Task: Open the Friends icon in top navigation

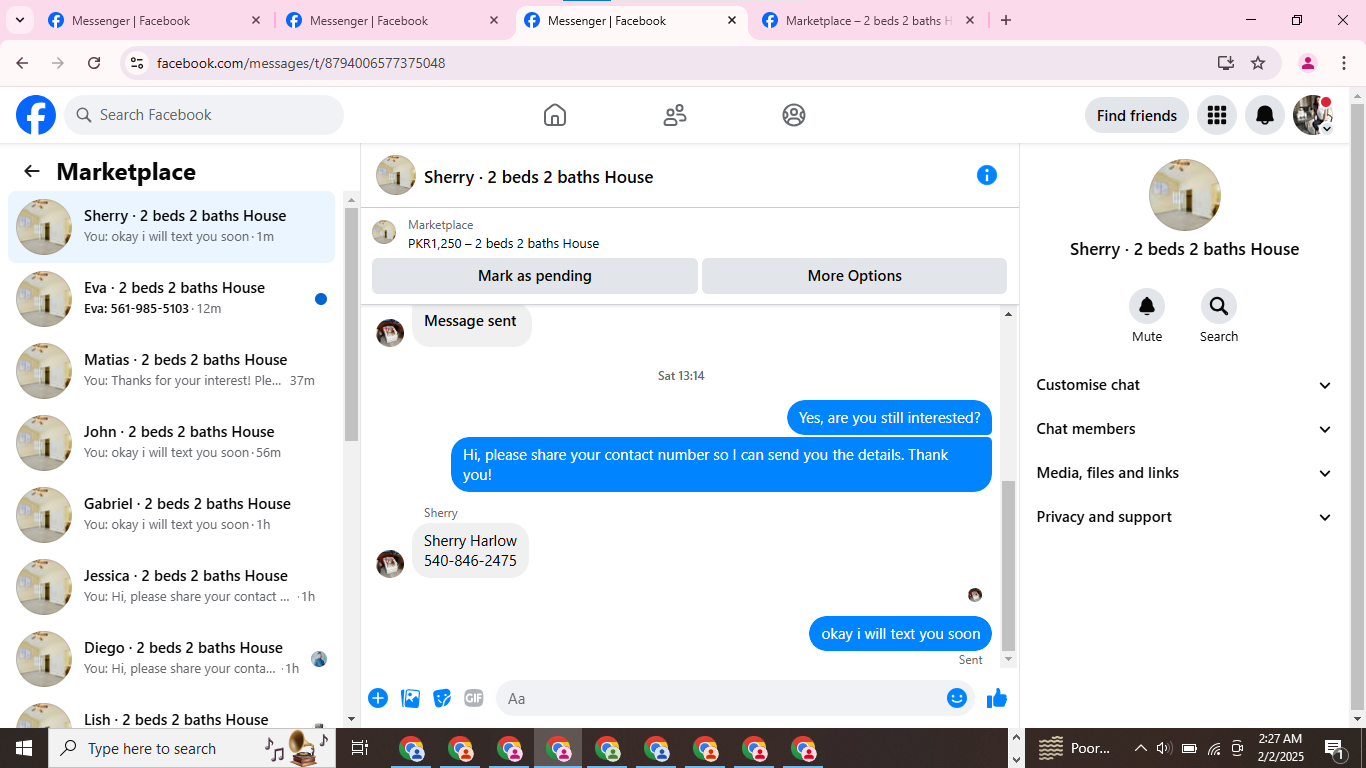Action: pyautogui.click(x=675, y=115)
